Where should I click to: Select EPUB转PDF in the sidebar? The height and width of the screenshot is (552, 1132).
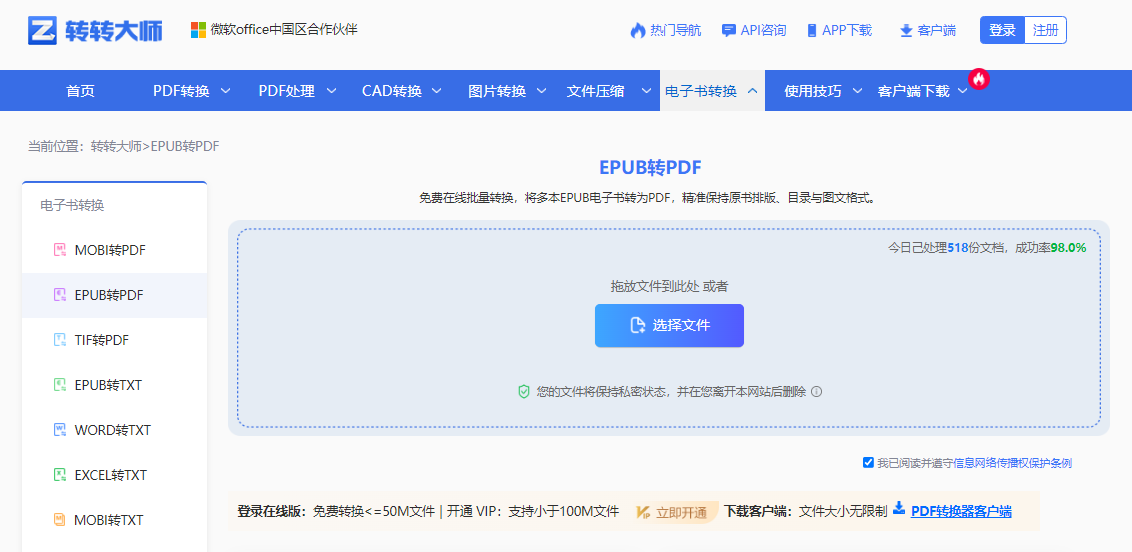115,295
